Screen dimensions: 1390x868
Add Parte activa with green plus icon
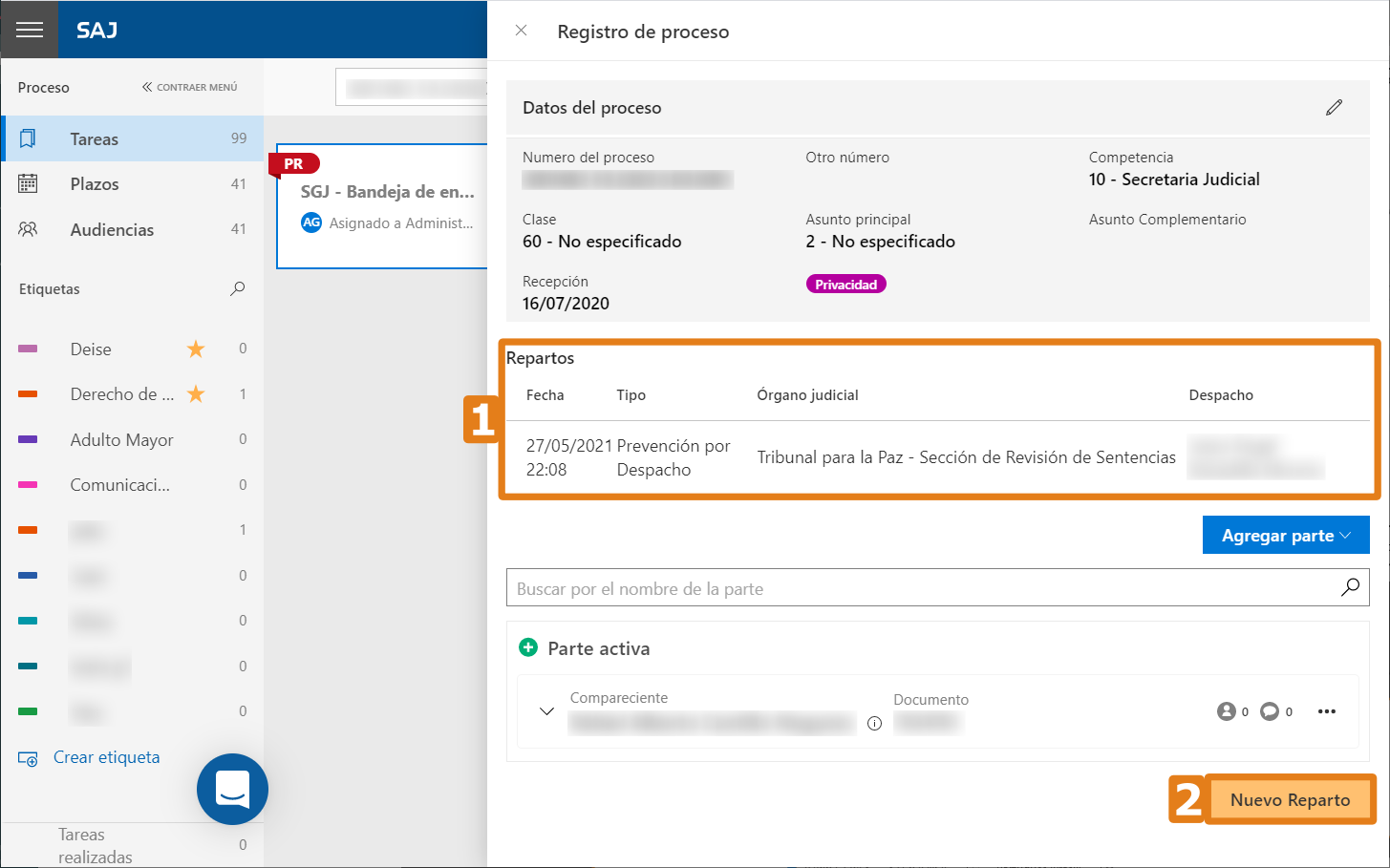(x=528, y=647)
